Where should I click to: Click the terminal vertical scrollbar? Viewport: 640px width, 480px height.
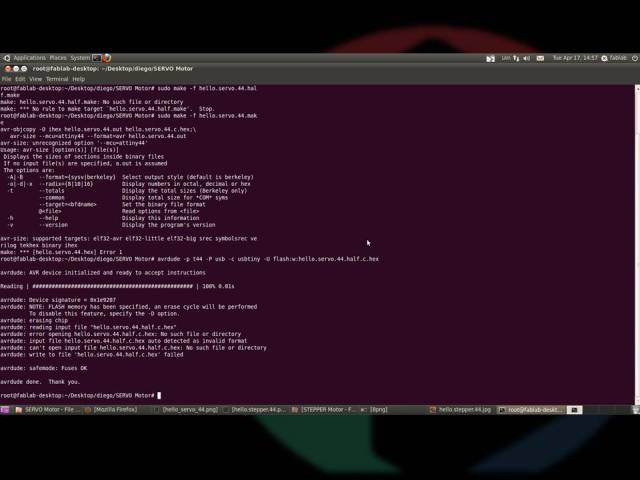click(637, 245)
